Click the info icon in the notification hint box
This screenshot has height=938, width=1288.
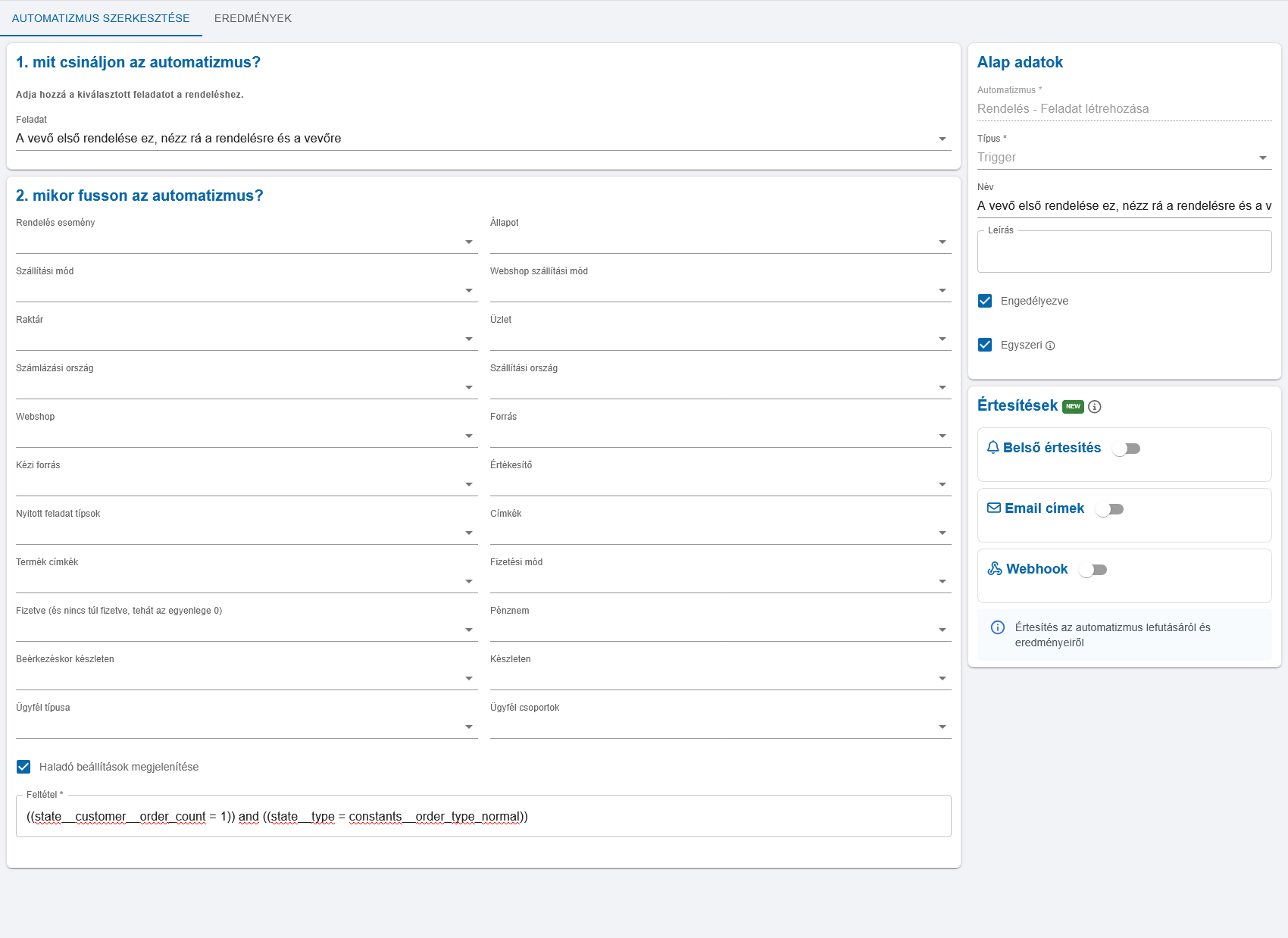point(998,627)
